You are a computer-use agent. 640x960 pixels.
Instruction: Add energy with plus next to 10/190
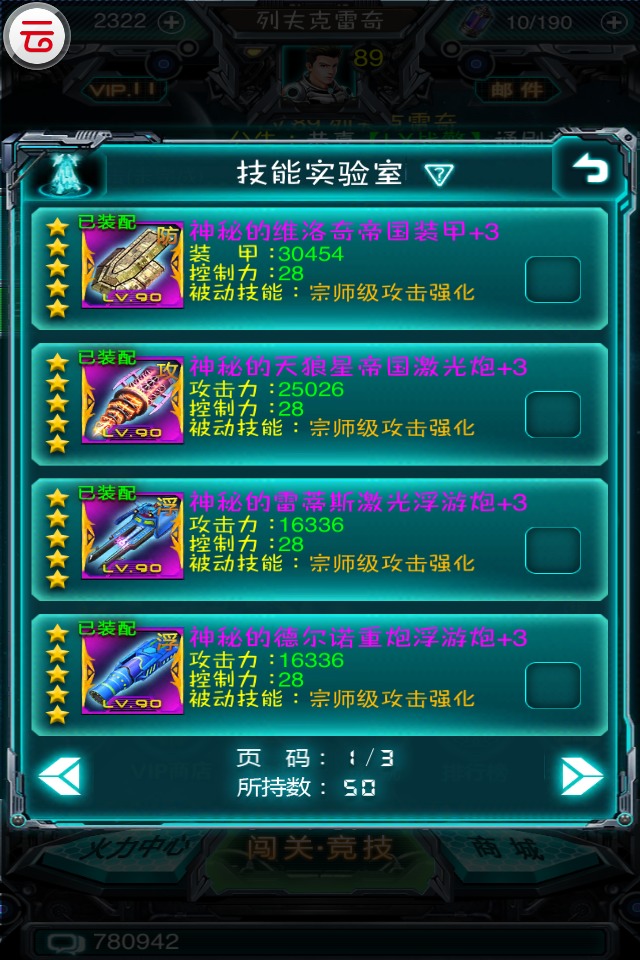pos(613,23)
